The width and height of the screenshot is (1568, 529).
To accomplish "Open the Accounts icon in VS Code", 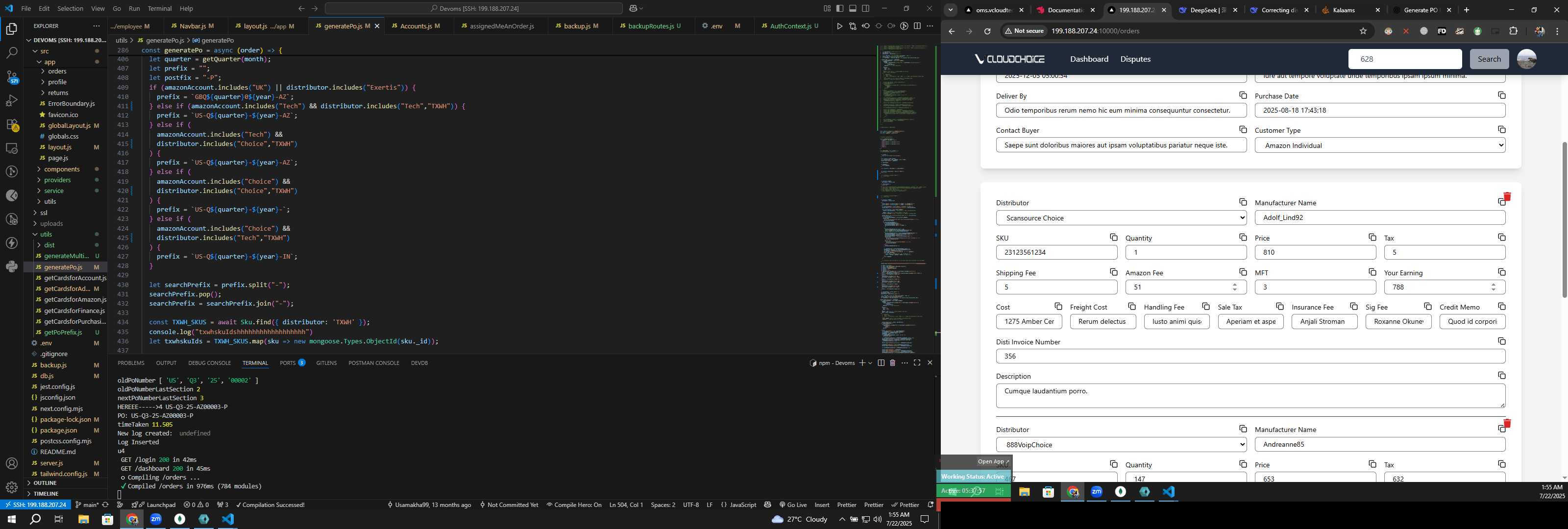I will (12, 464).
